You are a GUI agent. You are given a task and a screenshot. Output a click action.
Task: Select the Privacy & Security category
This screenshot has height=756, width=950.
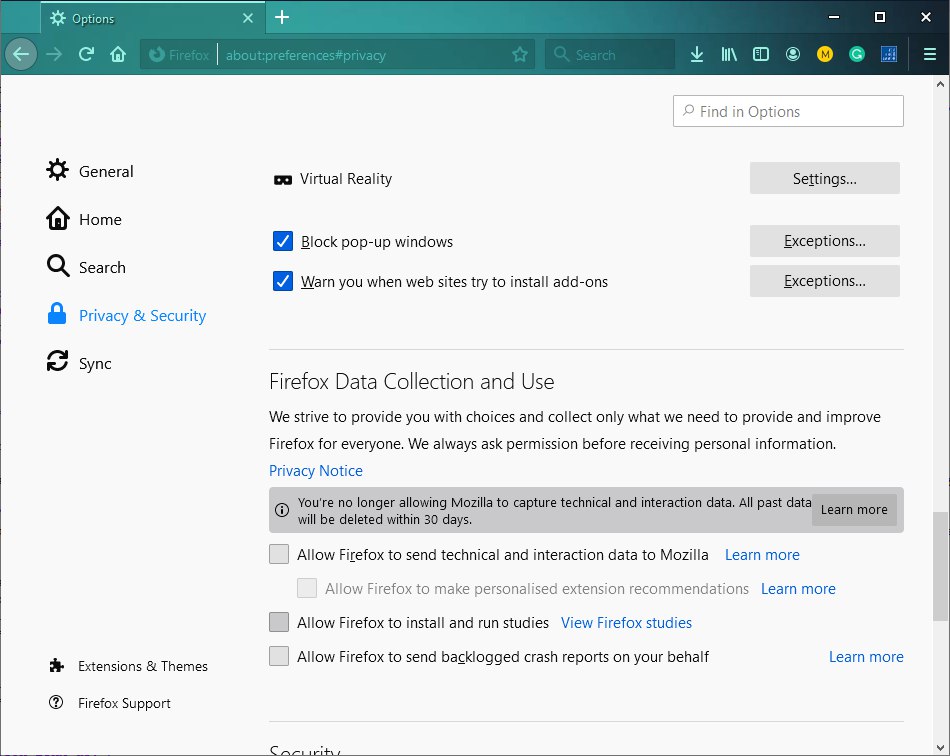126,314
